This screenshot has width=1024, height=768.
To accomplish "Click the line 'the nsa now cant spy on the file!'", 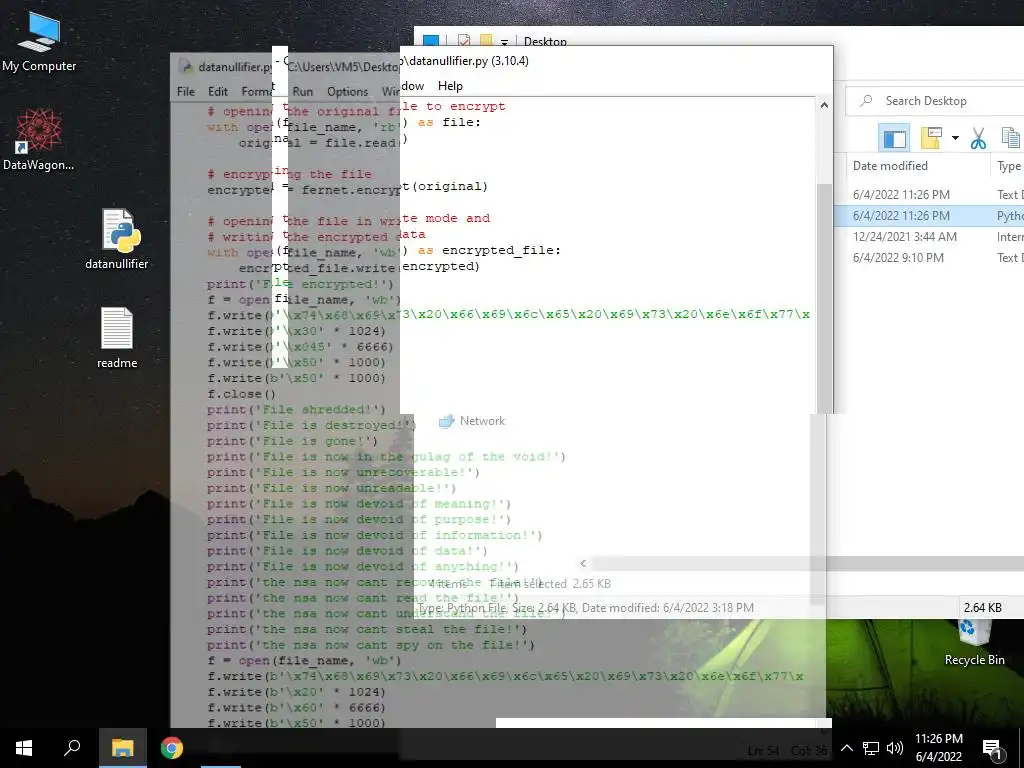I will 370,645.
